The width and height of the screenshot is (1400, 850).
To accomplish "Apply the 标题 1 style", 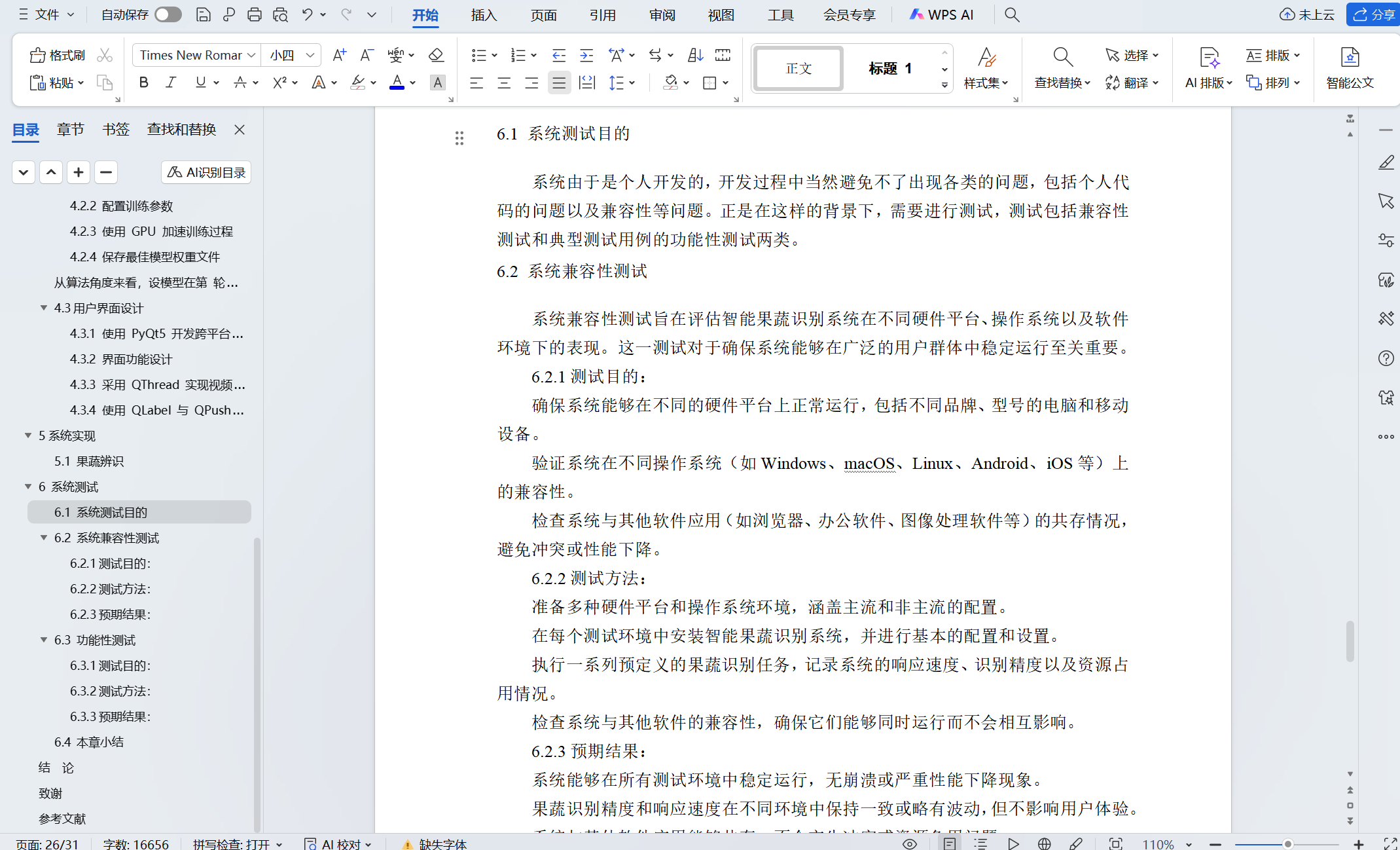I will (x=890, y=68).
